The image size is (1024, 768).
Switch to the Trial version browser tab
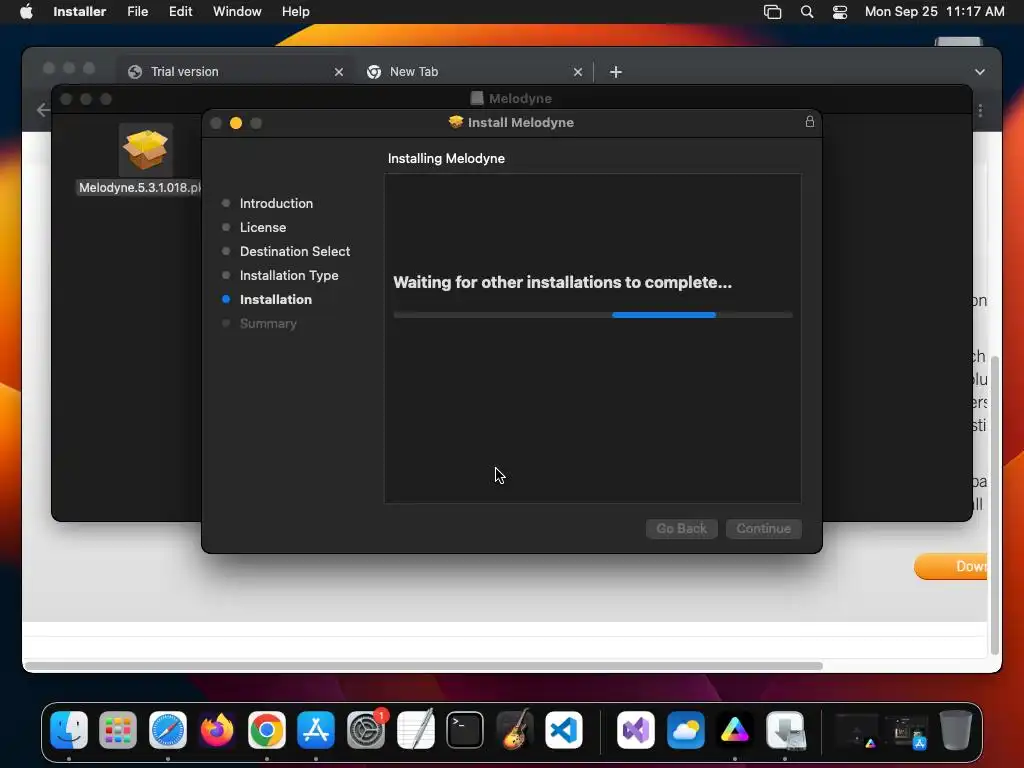point(237,72)
